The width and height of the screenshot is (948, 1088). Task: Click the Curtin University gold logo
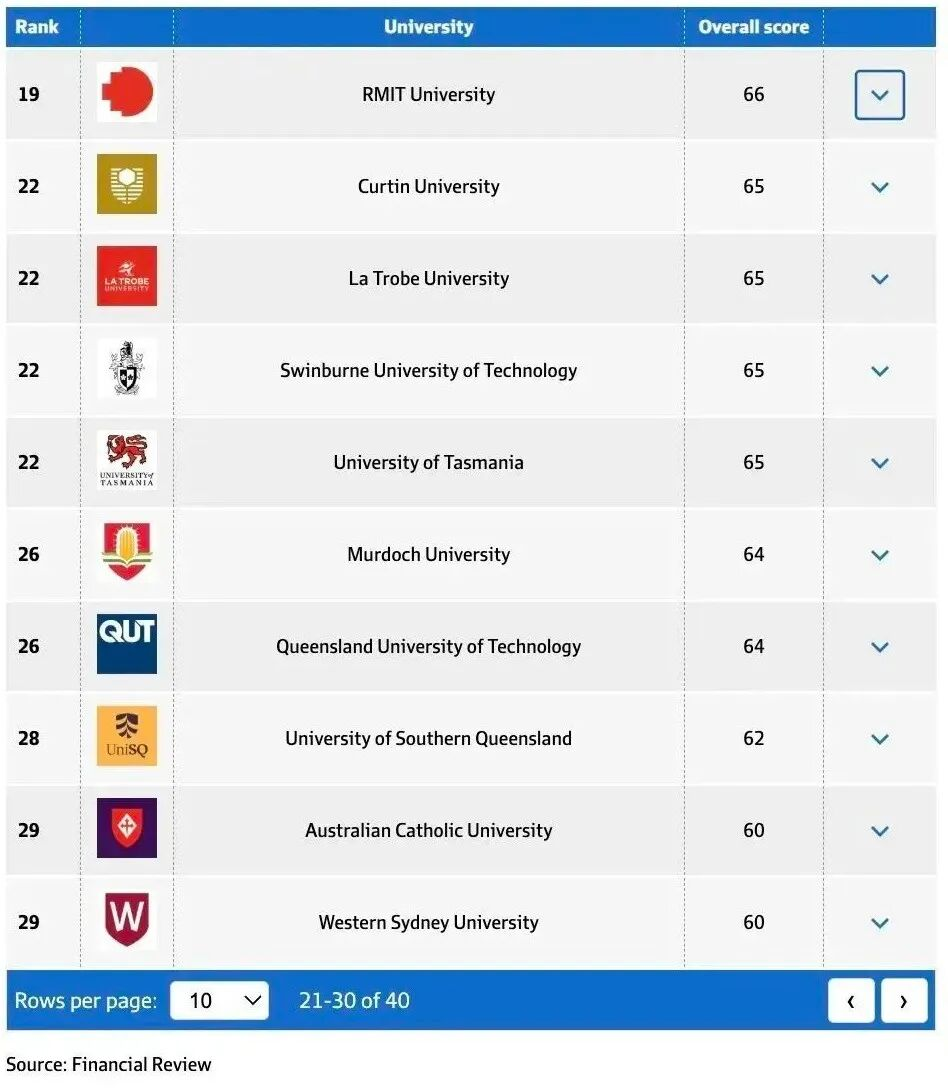tap(127, 185)
